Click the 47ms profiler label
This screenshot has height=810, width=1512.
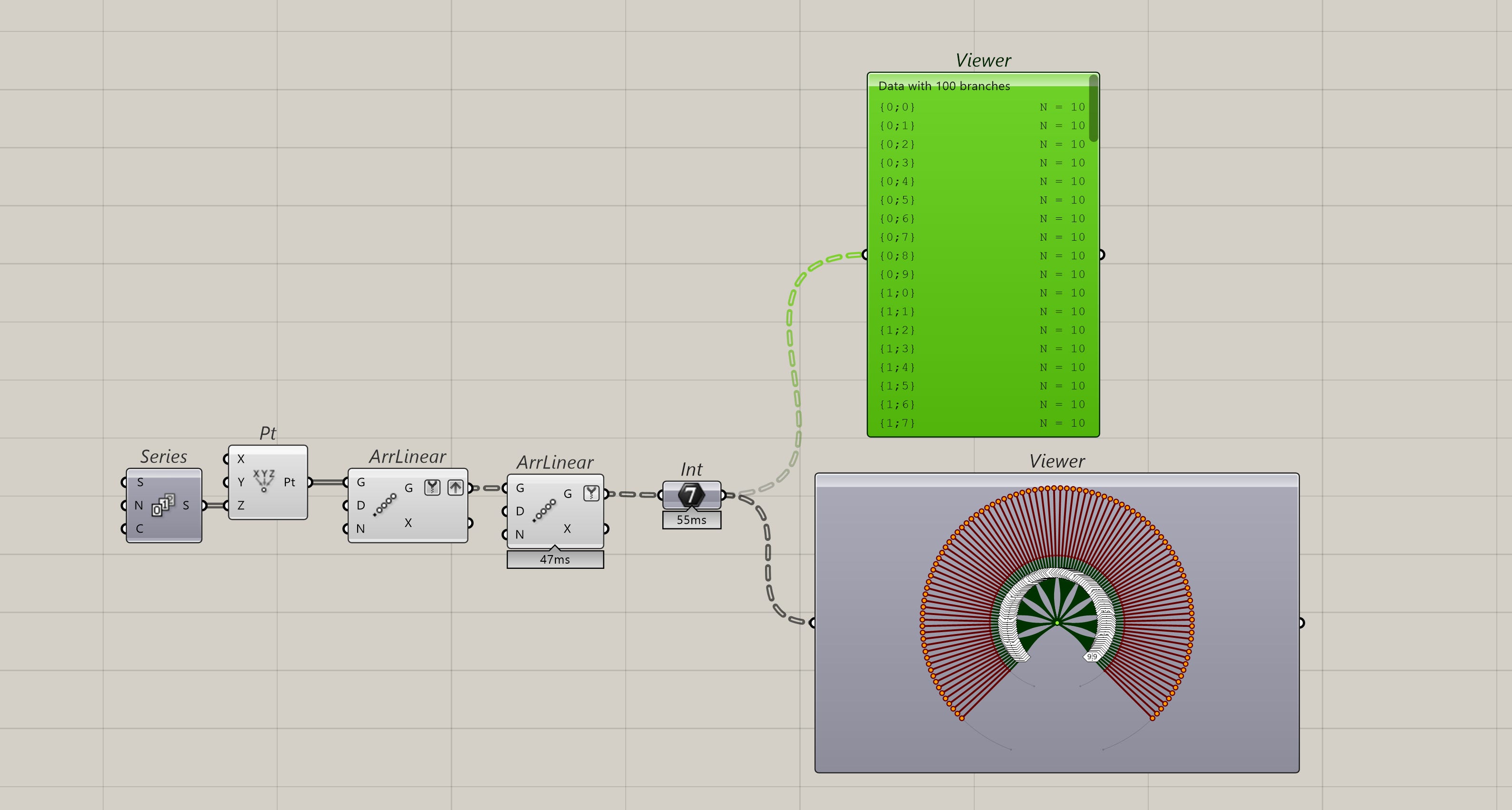tap(555, 559)
